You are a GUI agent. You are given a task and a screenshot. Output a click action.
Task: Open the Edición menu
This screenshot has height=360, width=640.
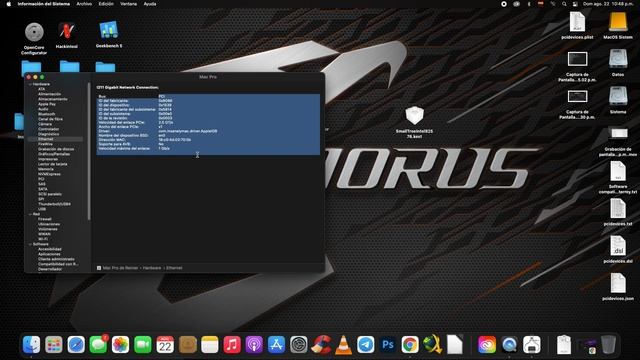click(x=106, y=4)
